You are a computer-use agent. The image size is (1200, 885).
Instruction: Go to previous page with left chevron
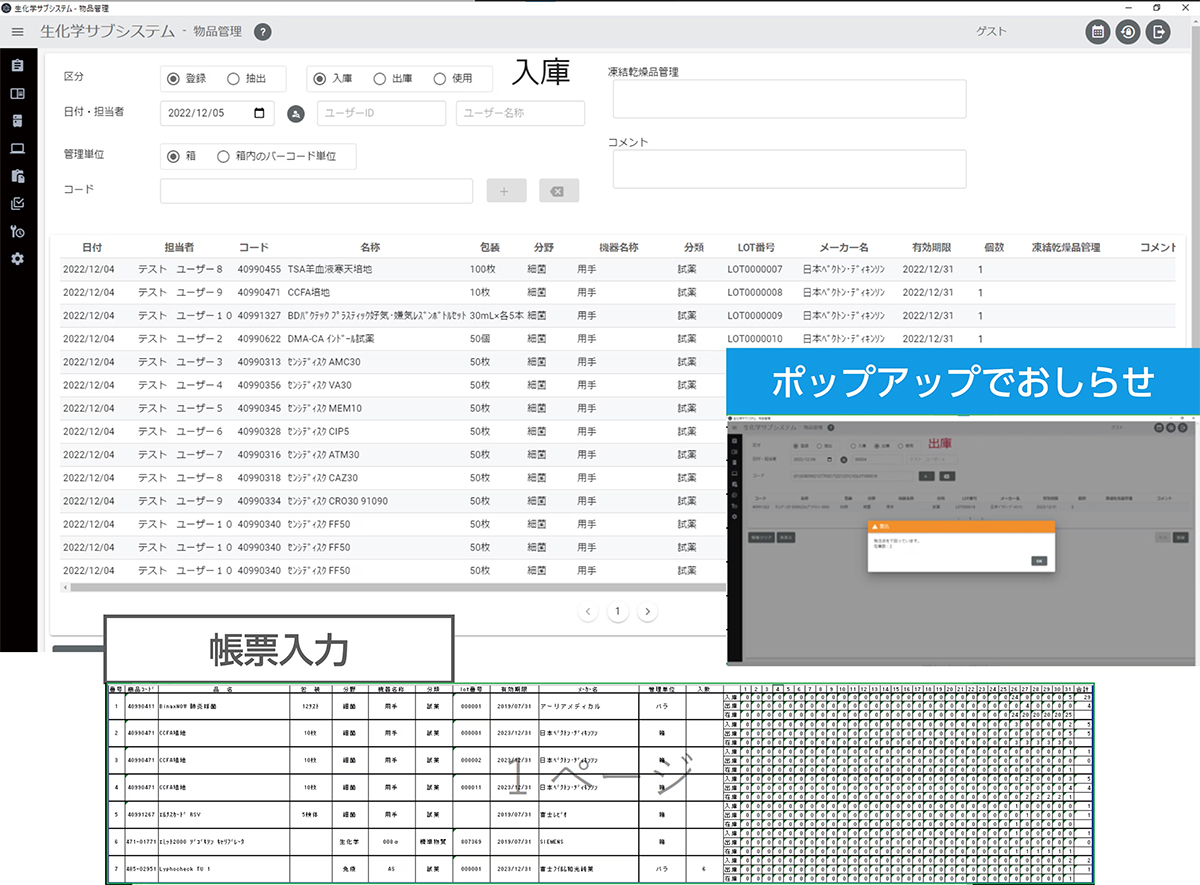[x=589, y=611]
